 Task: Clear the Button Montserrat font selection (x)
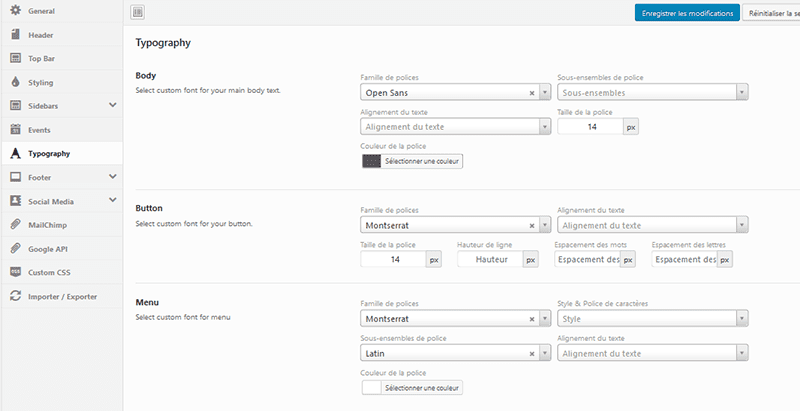tap(532, 225)
